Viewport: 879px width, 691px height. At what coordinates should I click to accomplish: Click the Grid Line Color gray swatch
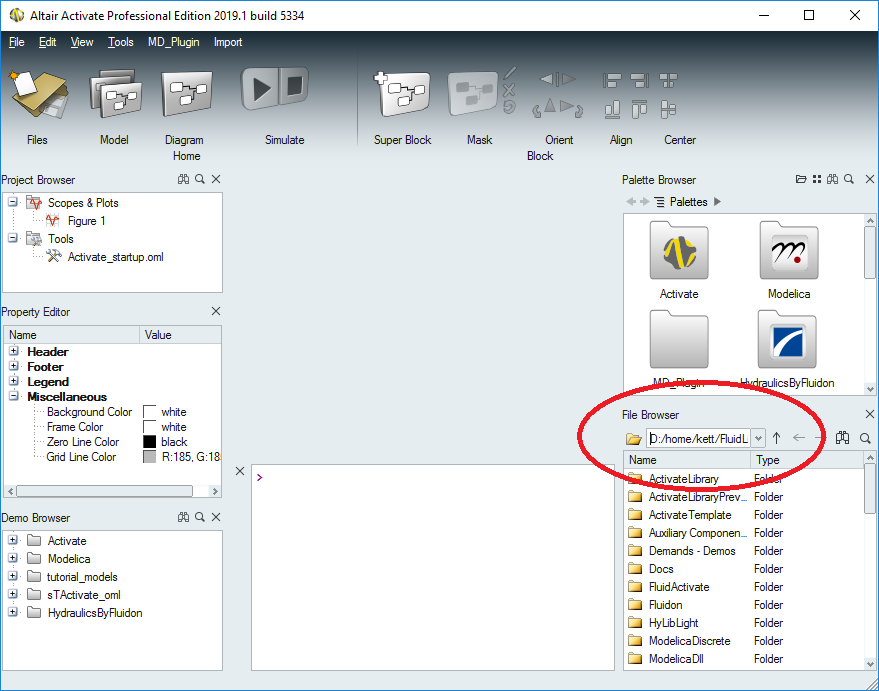click(x=149, y=457)
